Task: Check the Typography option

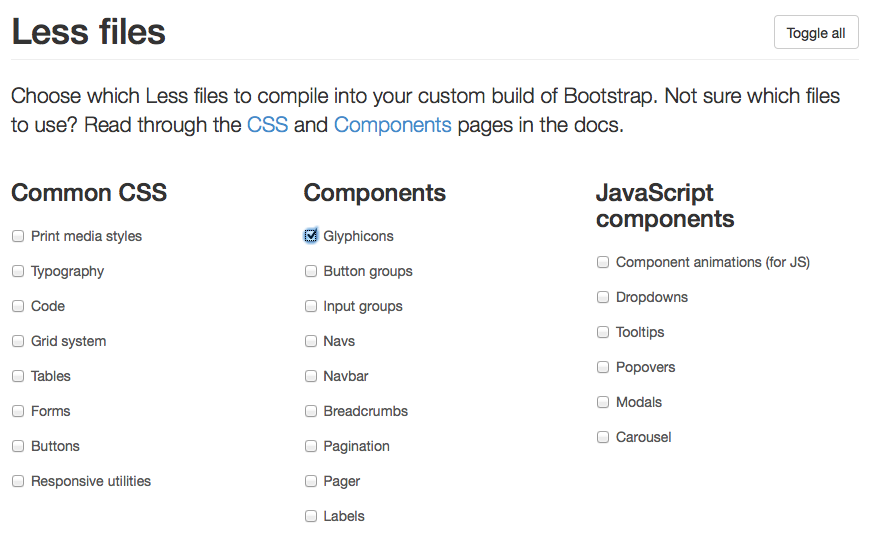Action: [x=18, y=272]
